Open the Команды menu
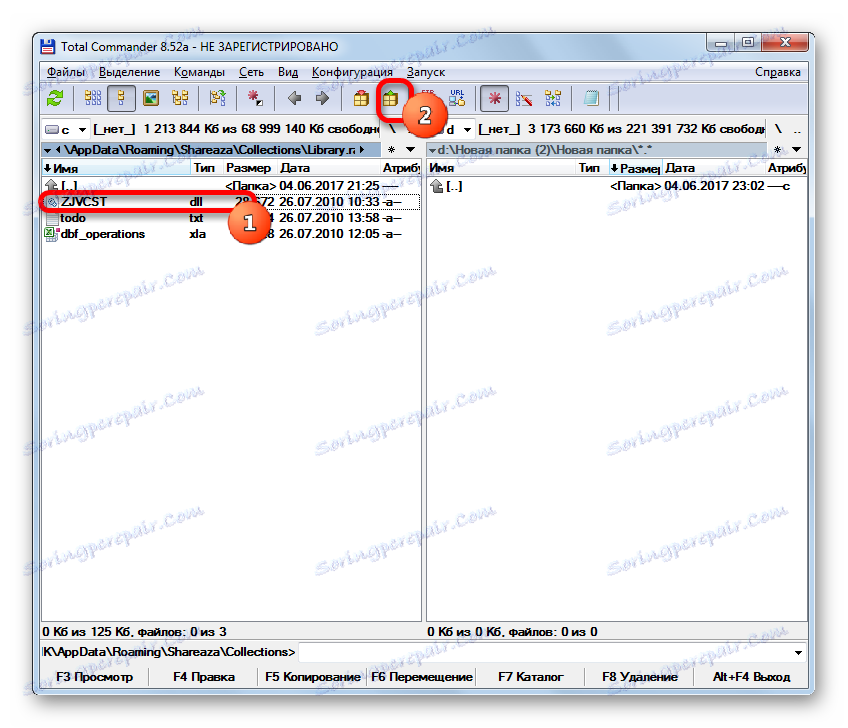 tap(199, 72)
